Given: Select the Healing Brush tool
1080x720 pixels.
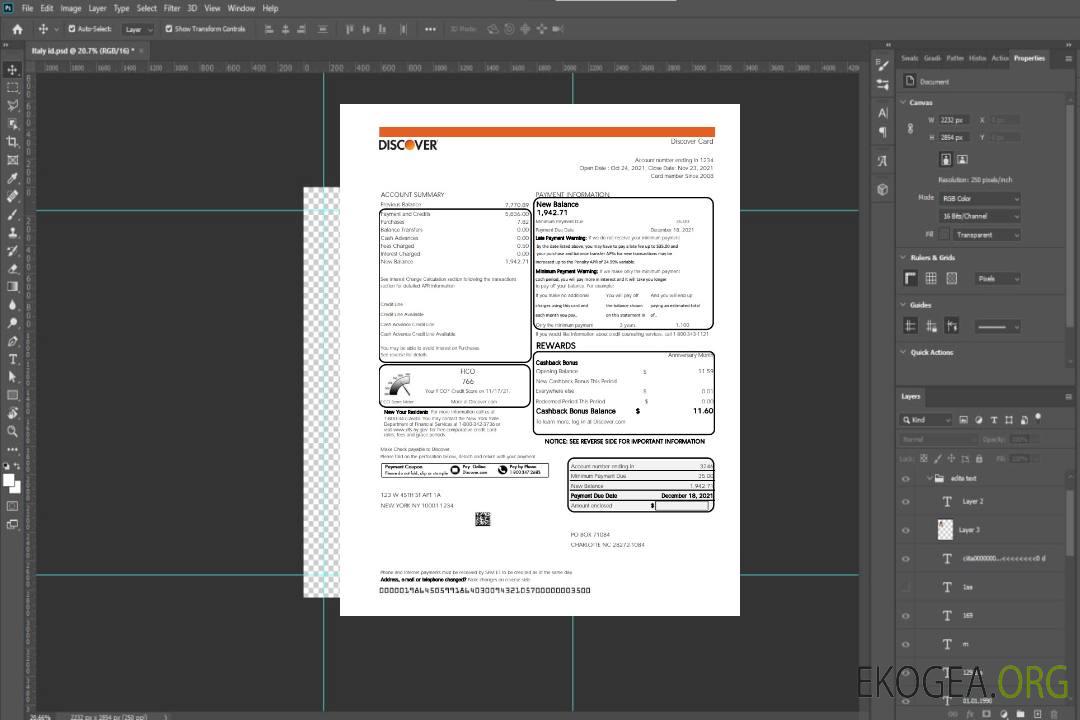Looking at the screenshot, I should tap(12, 196).
